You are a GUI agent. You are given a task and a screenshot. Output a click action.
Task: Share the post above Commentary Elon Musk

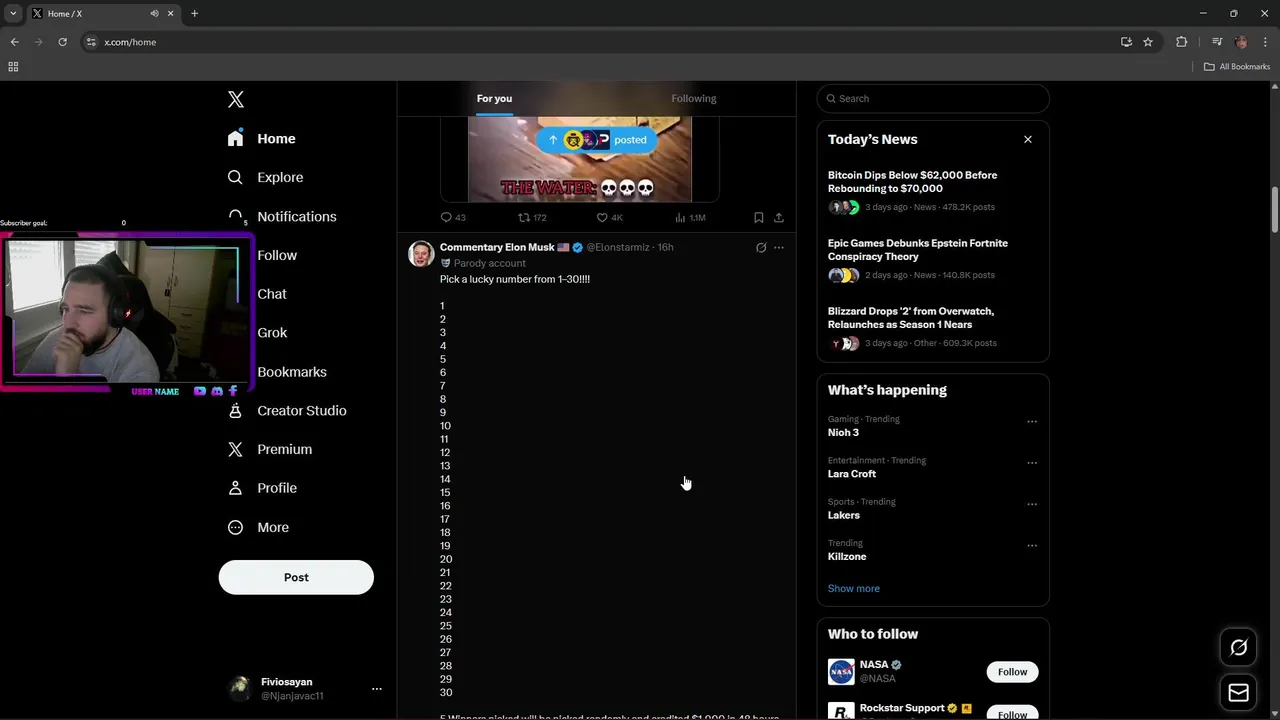(x=779, y=217)
